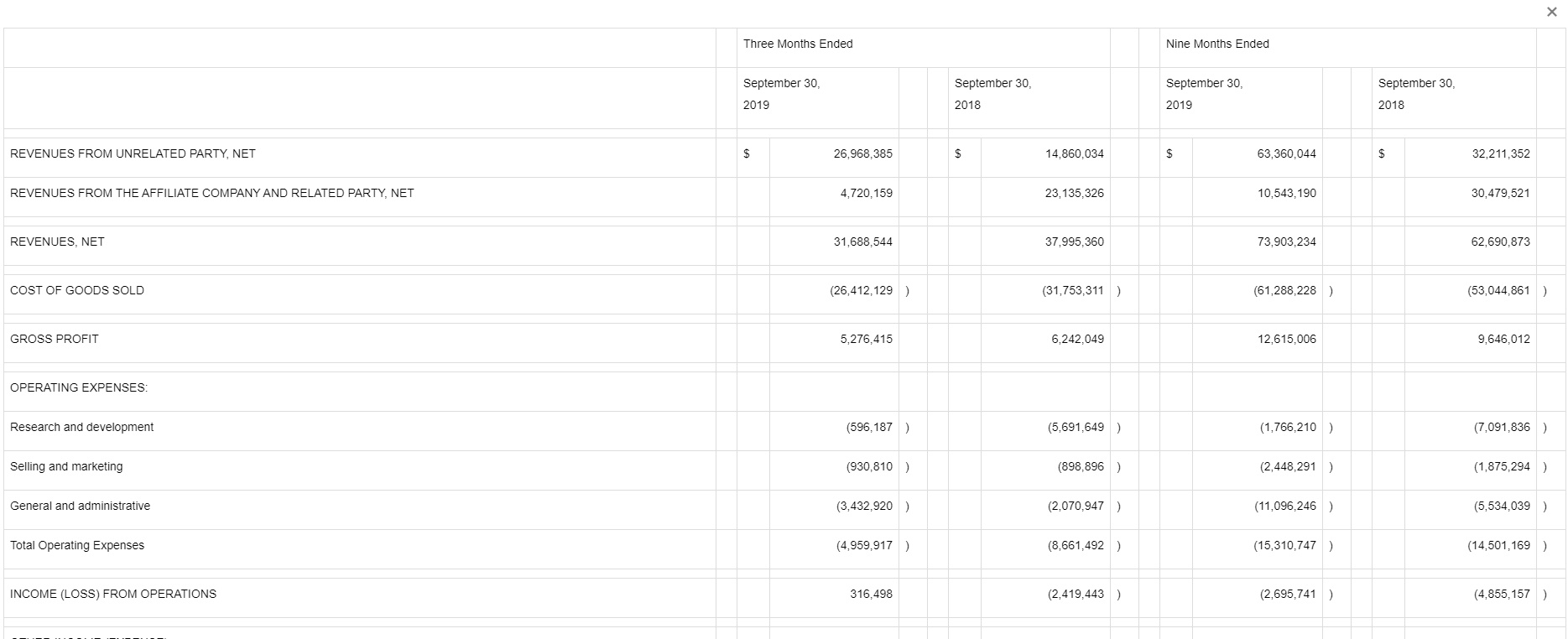Select the 12,615,006 gross profit value
This screenshot has height=639, width=1568.
coord(1286,340)
